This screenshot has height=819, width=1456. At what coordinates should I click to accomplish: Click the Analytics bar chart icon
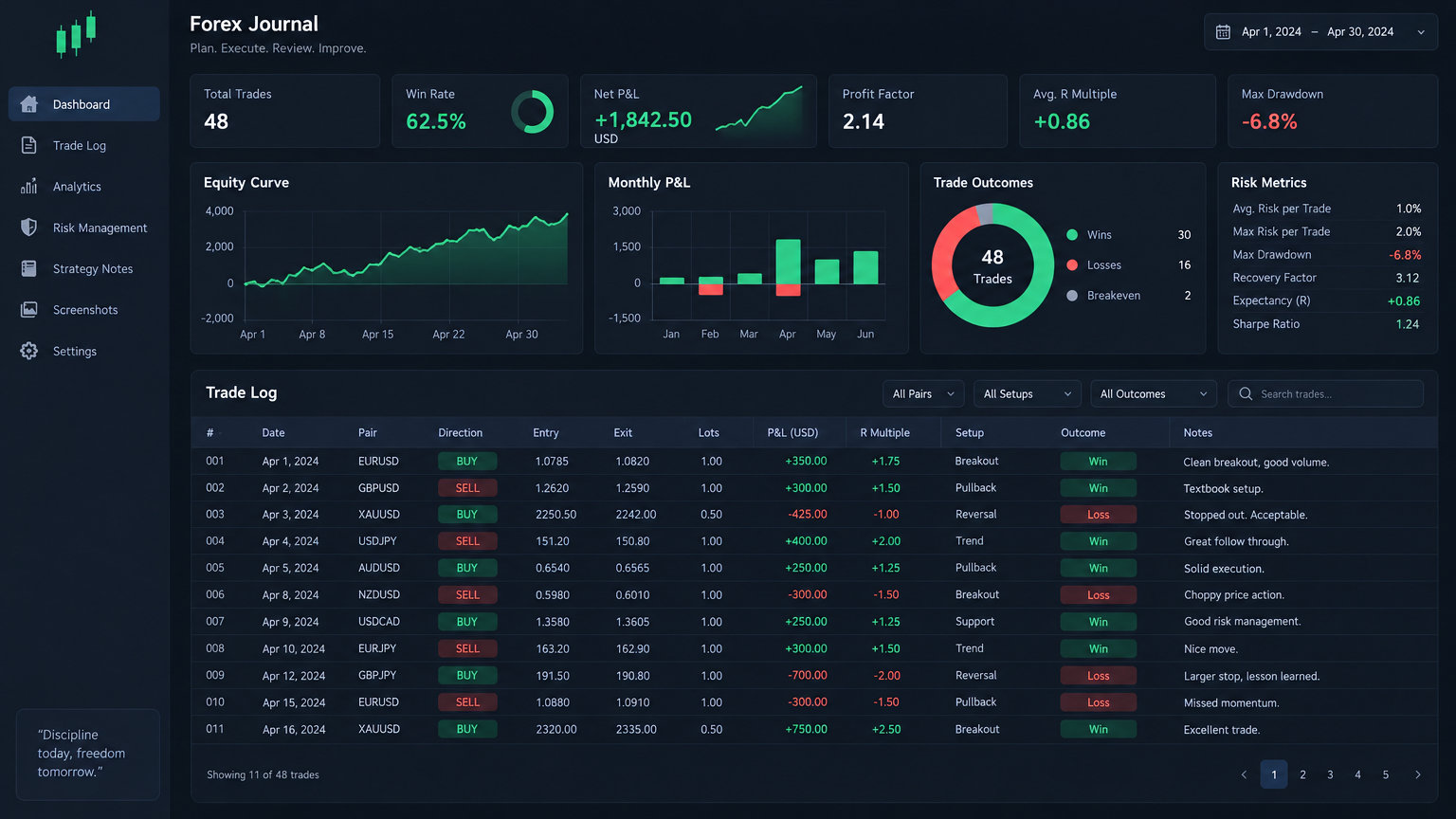[29, 187]
